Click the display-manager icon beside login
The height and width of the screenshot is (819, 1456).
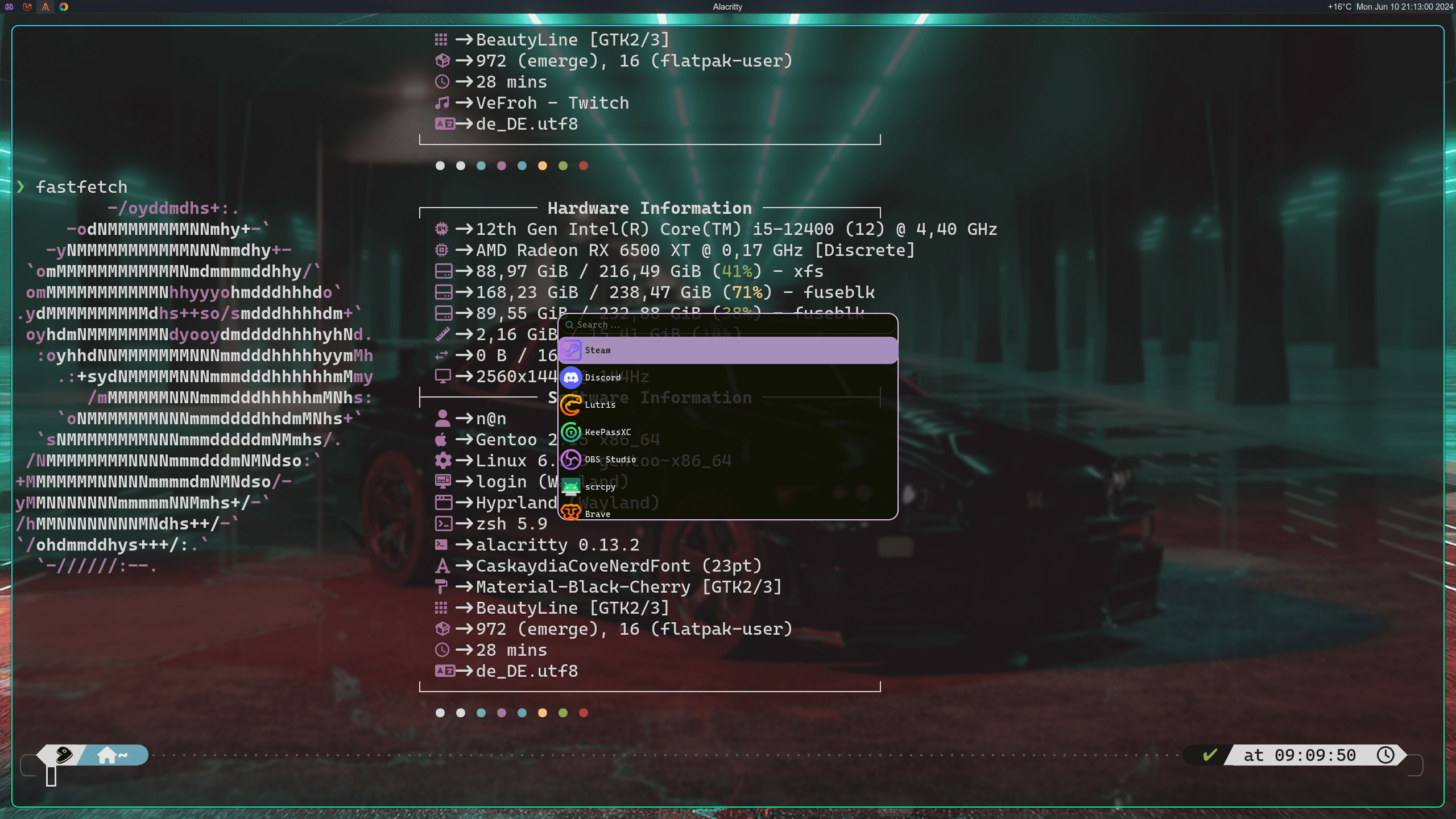442,482
